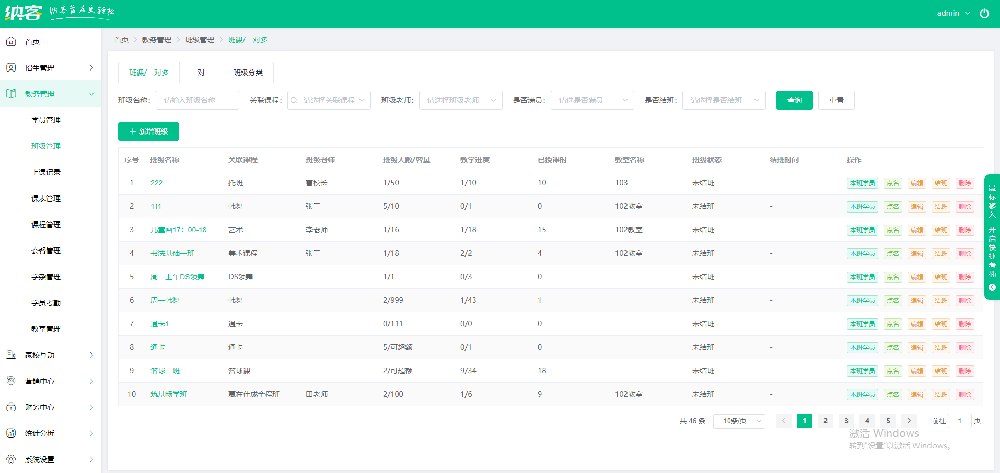
Task: Click the green class students button in row 2
Action: [x=862, y=207]
